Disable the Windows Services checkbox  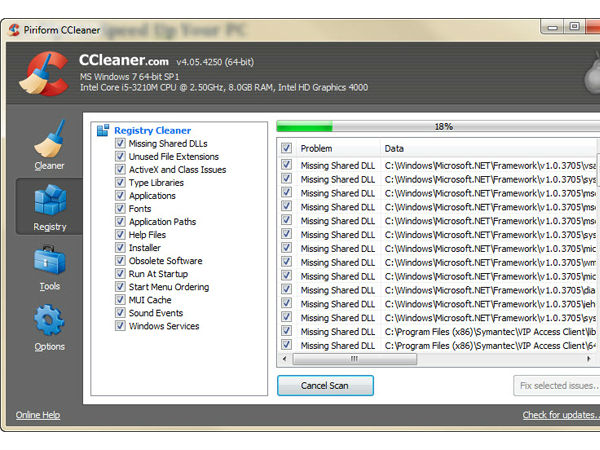(120, 326)
